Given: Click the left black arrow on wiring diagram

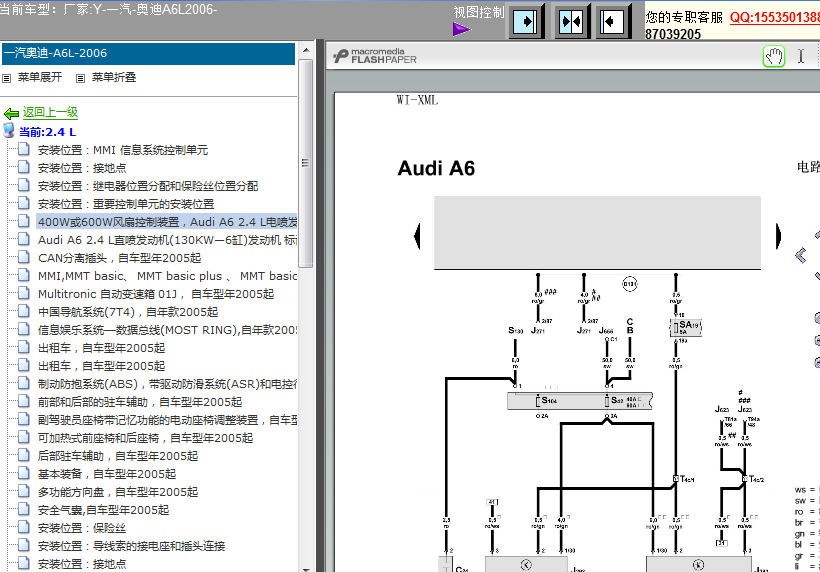Looking at the screenshot, I should (x=417, y=236).
